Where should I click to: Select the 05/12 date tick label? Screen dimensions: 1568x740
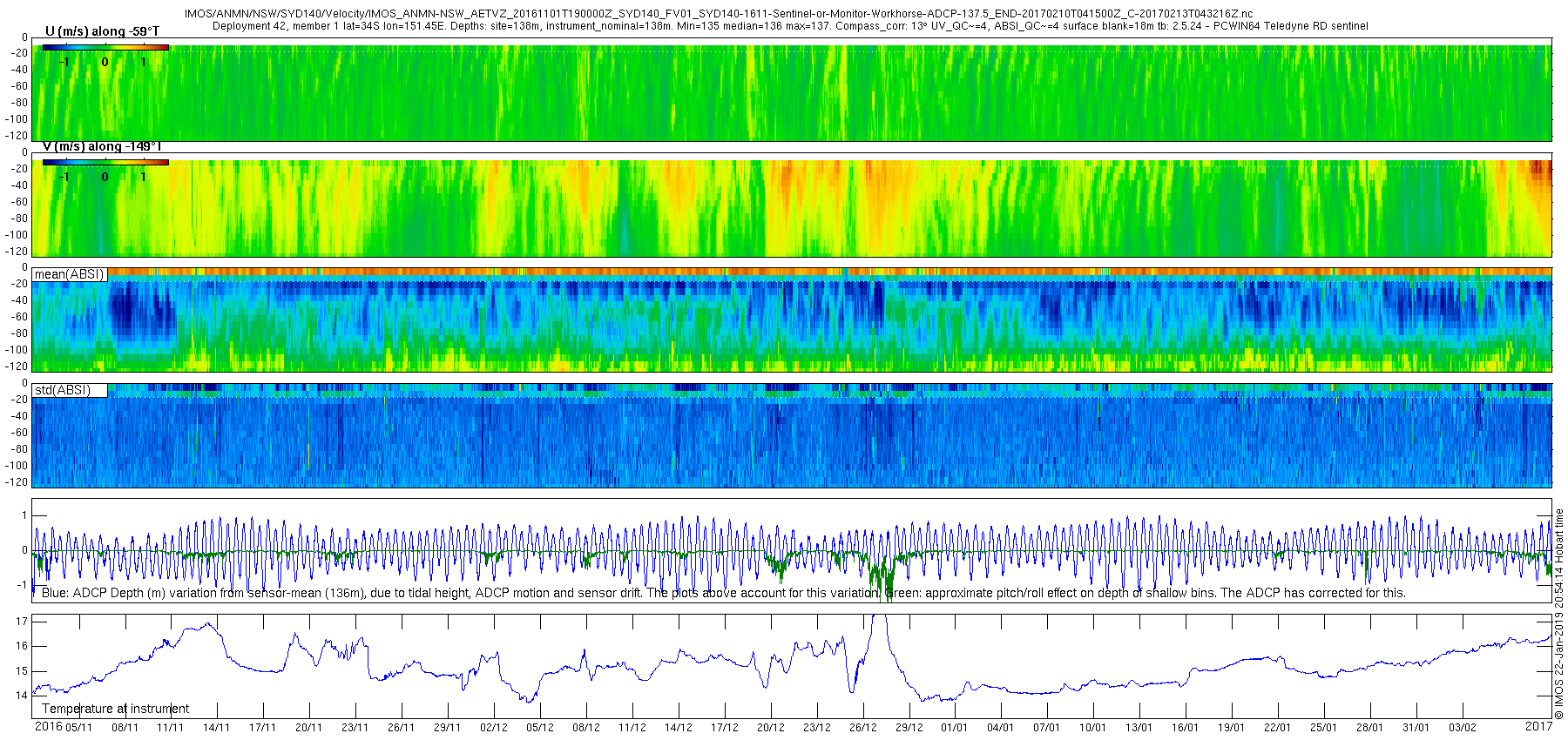pyautogui.click(x=540, y=728)
